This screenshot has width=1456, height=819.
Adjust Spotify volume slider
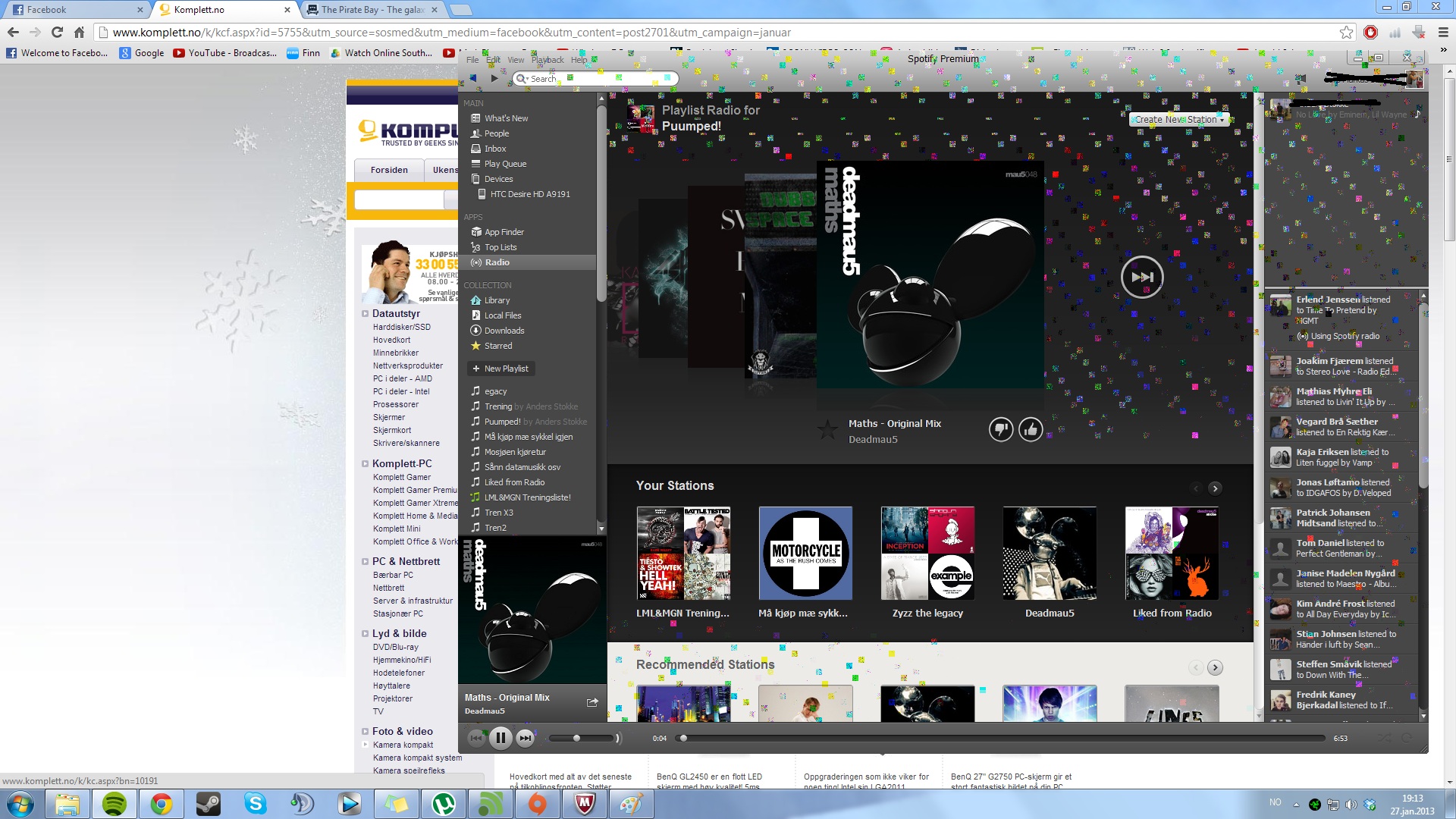pos(582,738)
